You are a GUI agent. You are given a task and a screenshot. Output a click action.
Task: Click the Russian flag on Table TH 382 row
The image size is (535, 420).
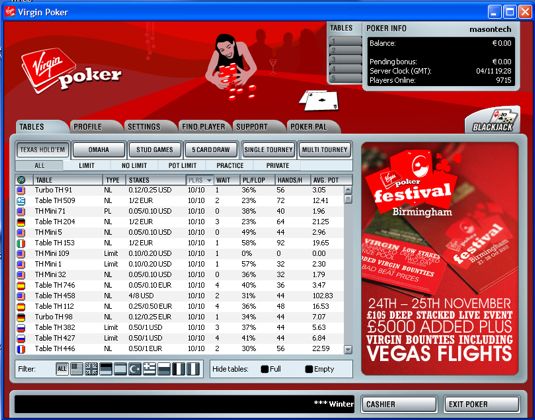point(21,328)
